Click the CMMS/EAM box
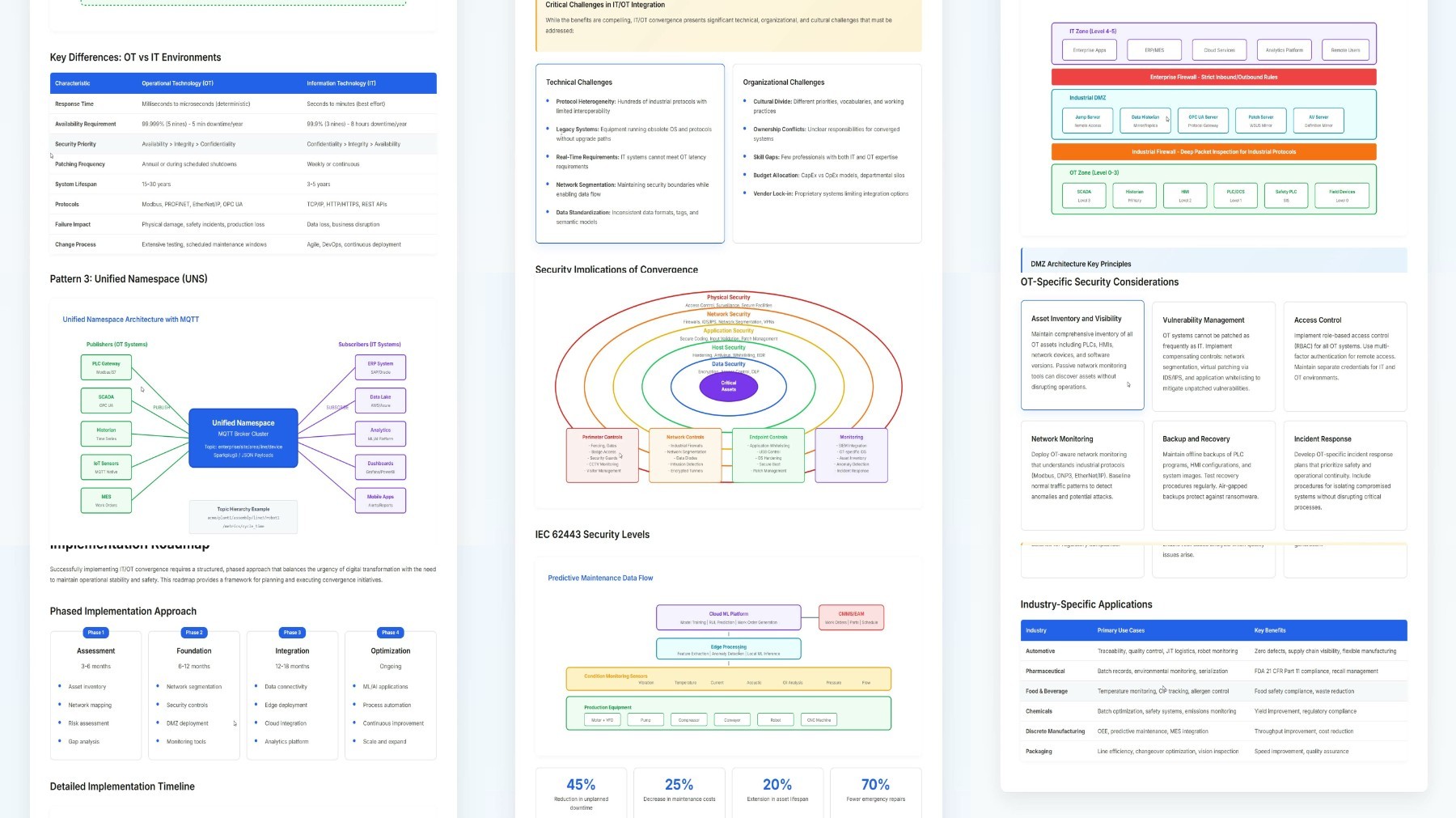The height and width of the screenshot is (818, 1456). tap(851, 617)
